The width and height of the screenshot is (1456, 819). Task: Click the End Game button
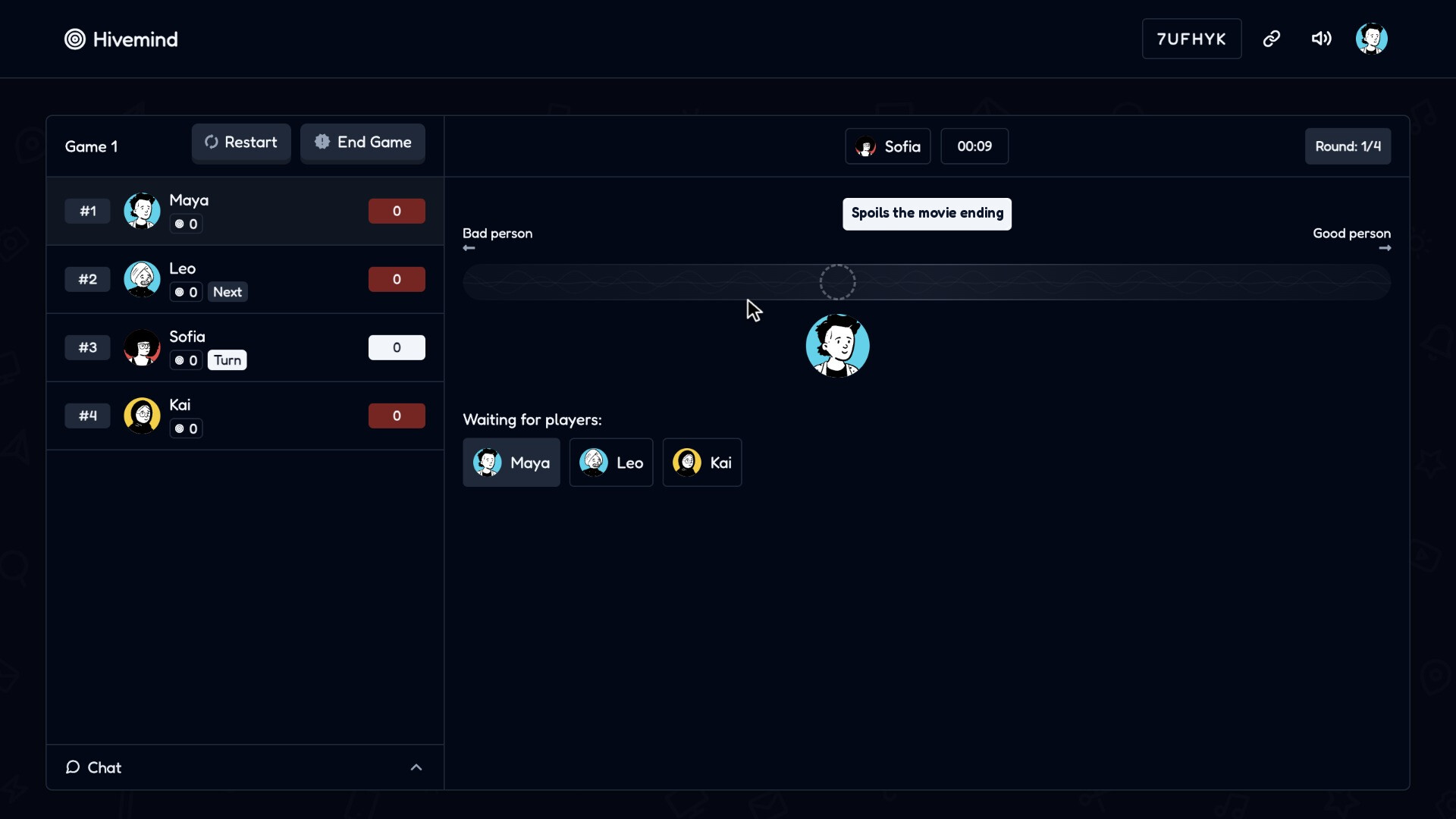(x=362, y=143)
